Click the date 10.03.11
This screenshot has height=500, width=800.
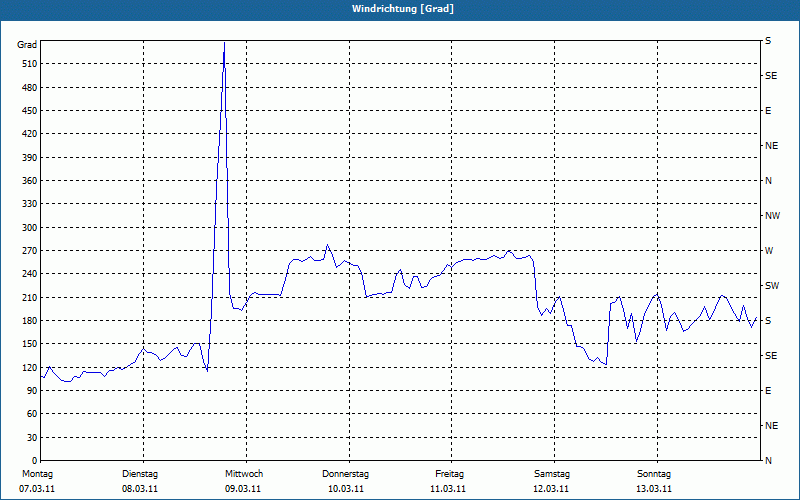click(x=346, y=489)
